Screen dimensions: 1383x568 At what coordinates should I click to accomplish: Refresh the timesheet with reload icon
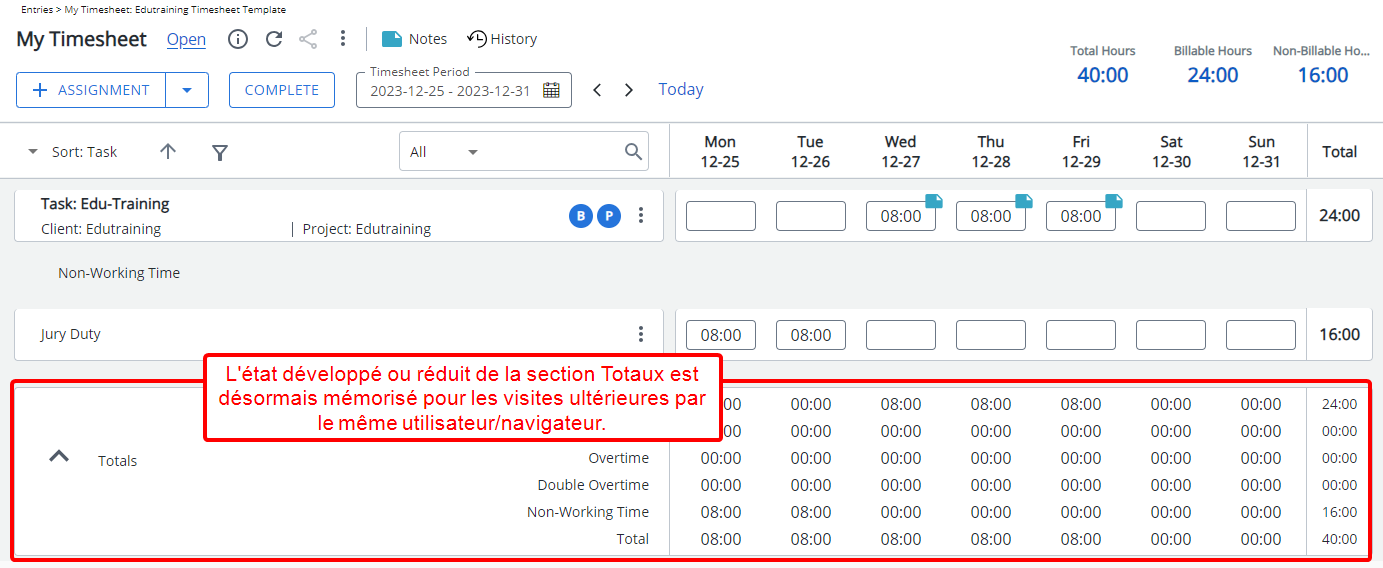tap(273, 39)
